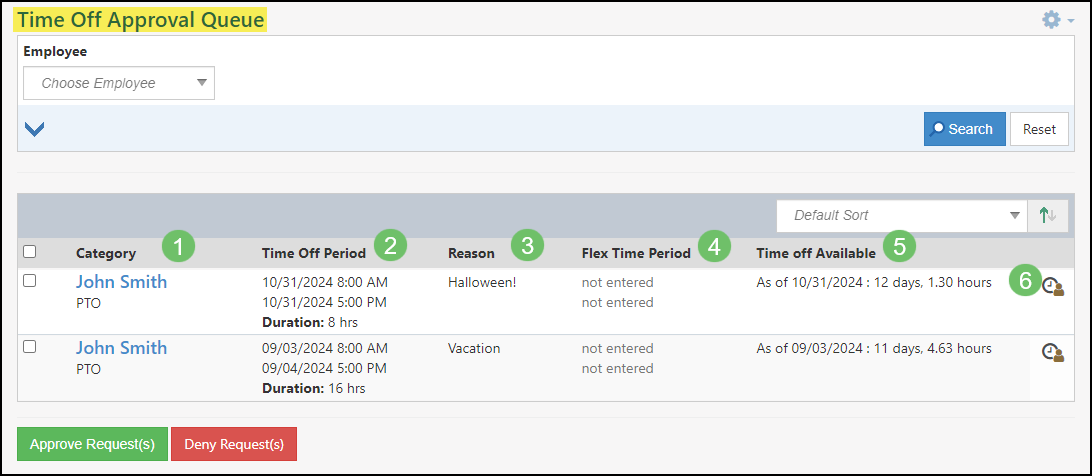Check the box for the Vacation request
This screenshot has width=1092, height=476.
(x=30, y=346)
